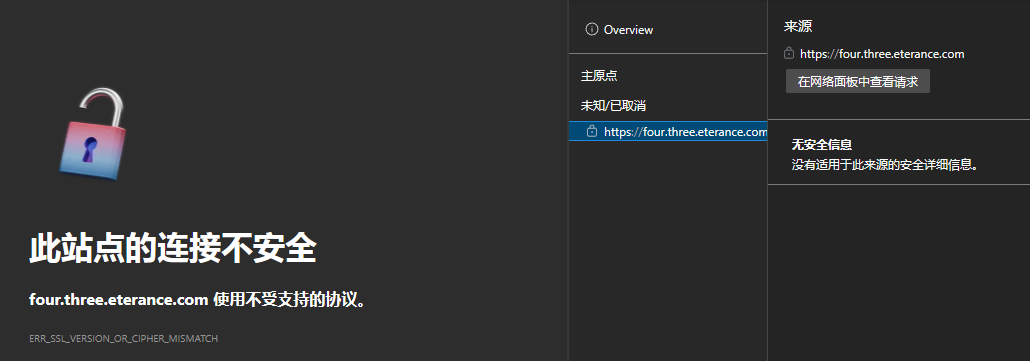Click the 主原点 section label

599,75
